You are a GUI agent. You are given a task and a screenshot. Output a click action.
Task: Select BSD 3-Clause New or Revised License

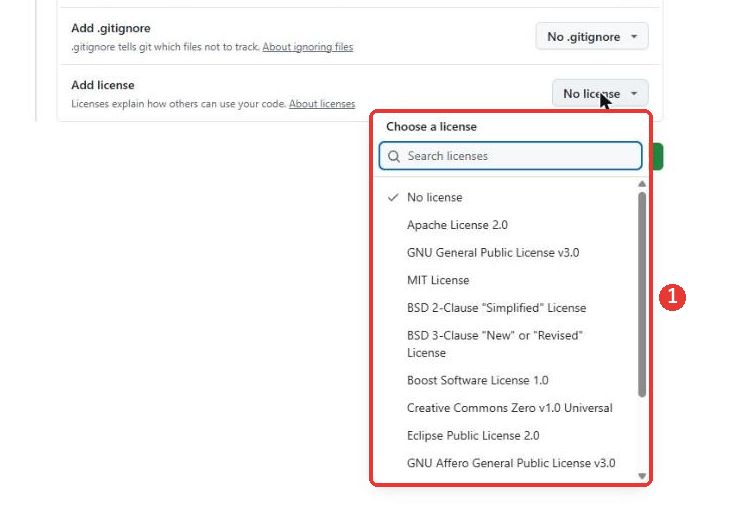507,344
